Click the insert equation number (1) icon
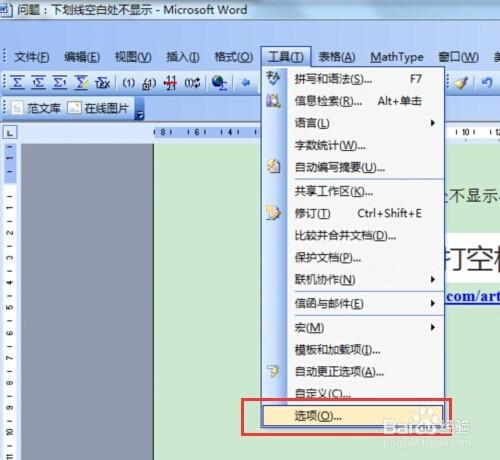 (128, 83)
